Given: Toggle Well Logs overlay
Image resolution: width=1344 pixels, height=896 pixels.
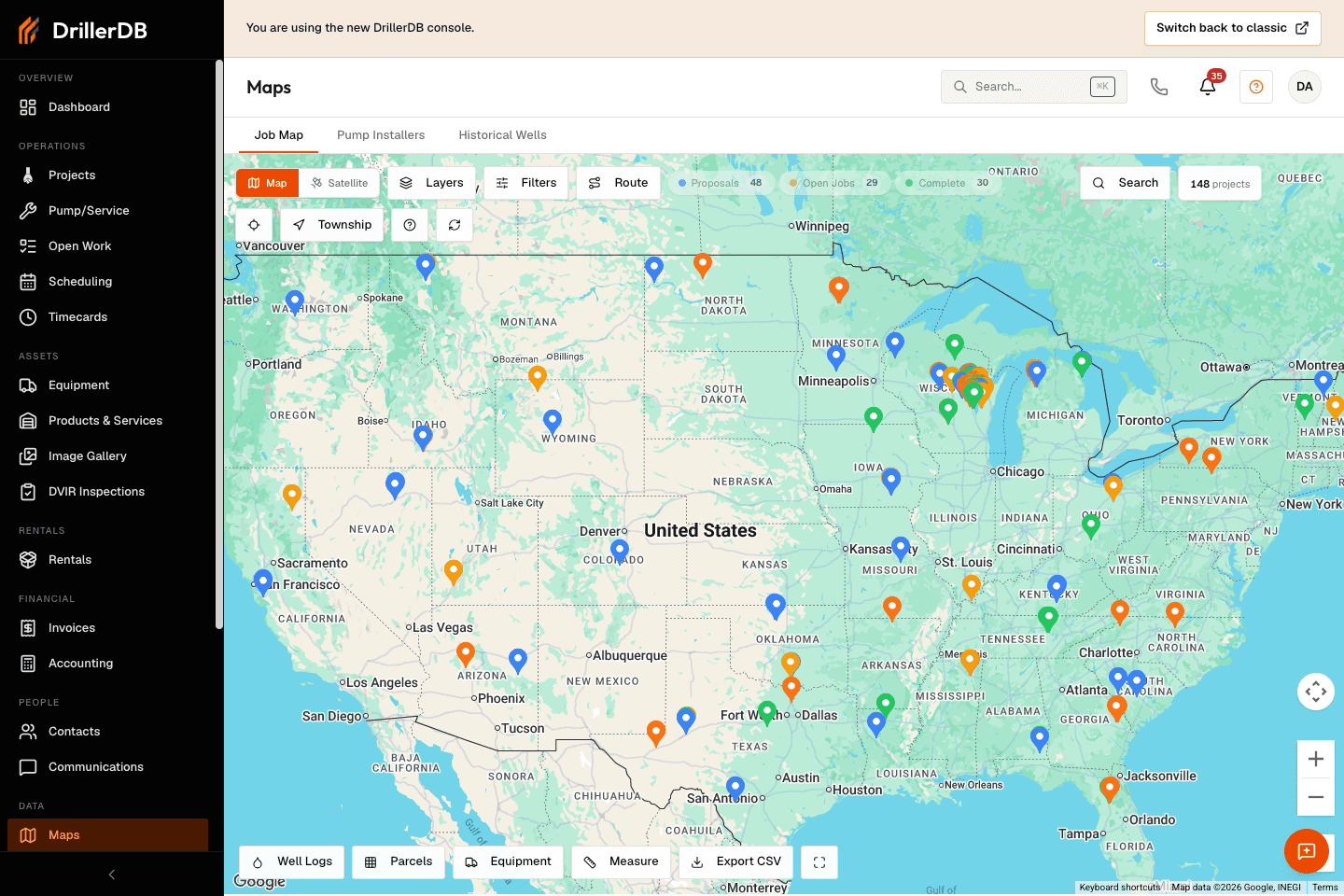Looking at the screenshot, I should (x=292, y=862).
